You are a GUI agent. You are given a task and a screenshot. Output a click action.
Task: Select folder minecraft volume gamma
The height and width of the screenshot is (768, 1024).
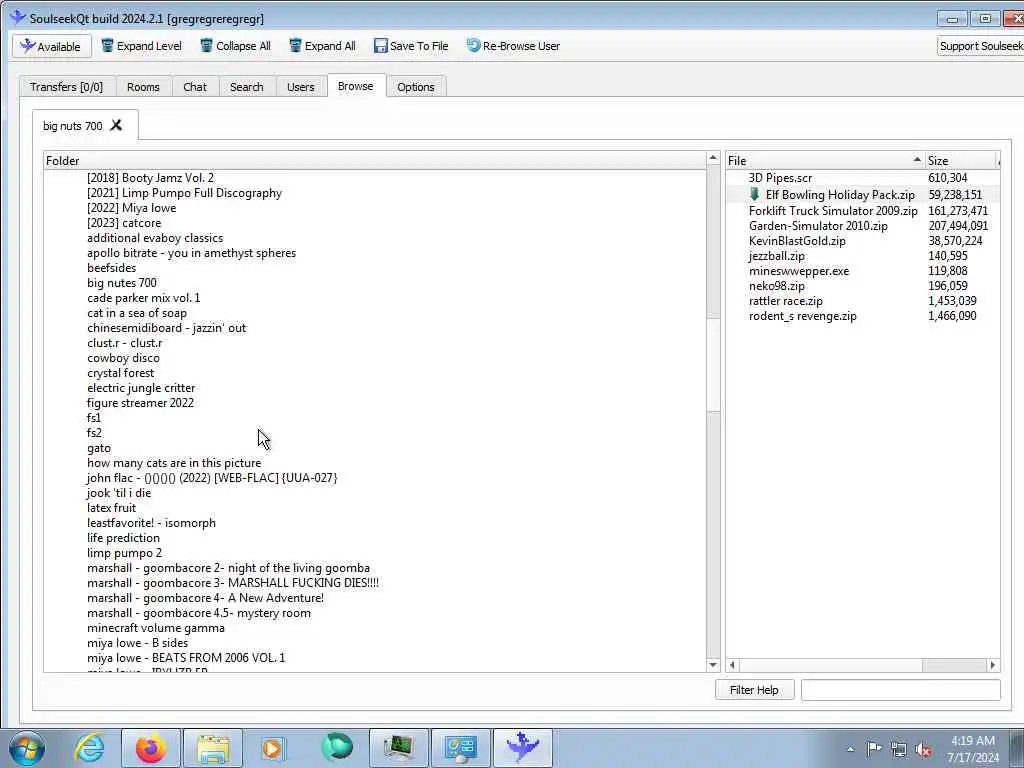click(155, 628)
